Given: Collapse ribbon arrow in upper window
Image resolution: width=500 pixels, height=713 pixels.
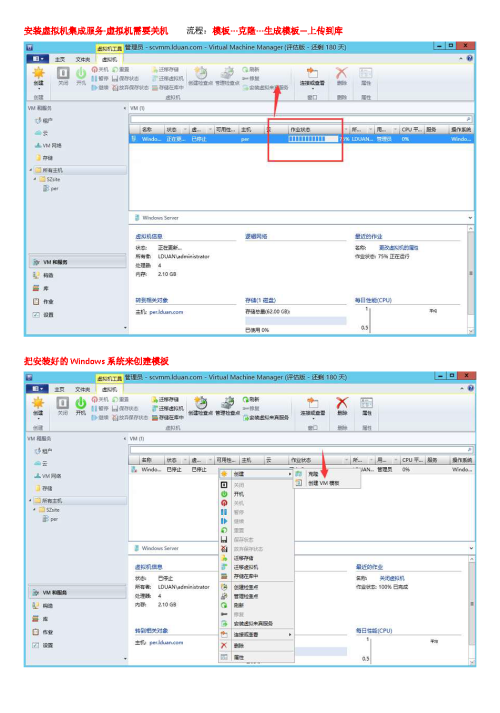Looking at the screenshot, I should click(461, 59).
